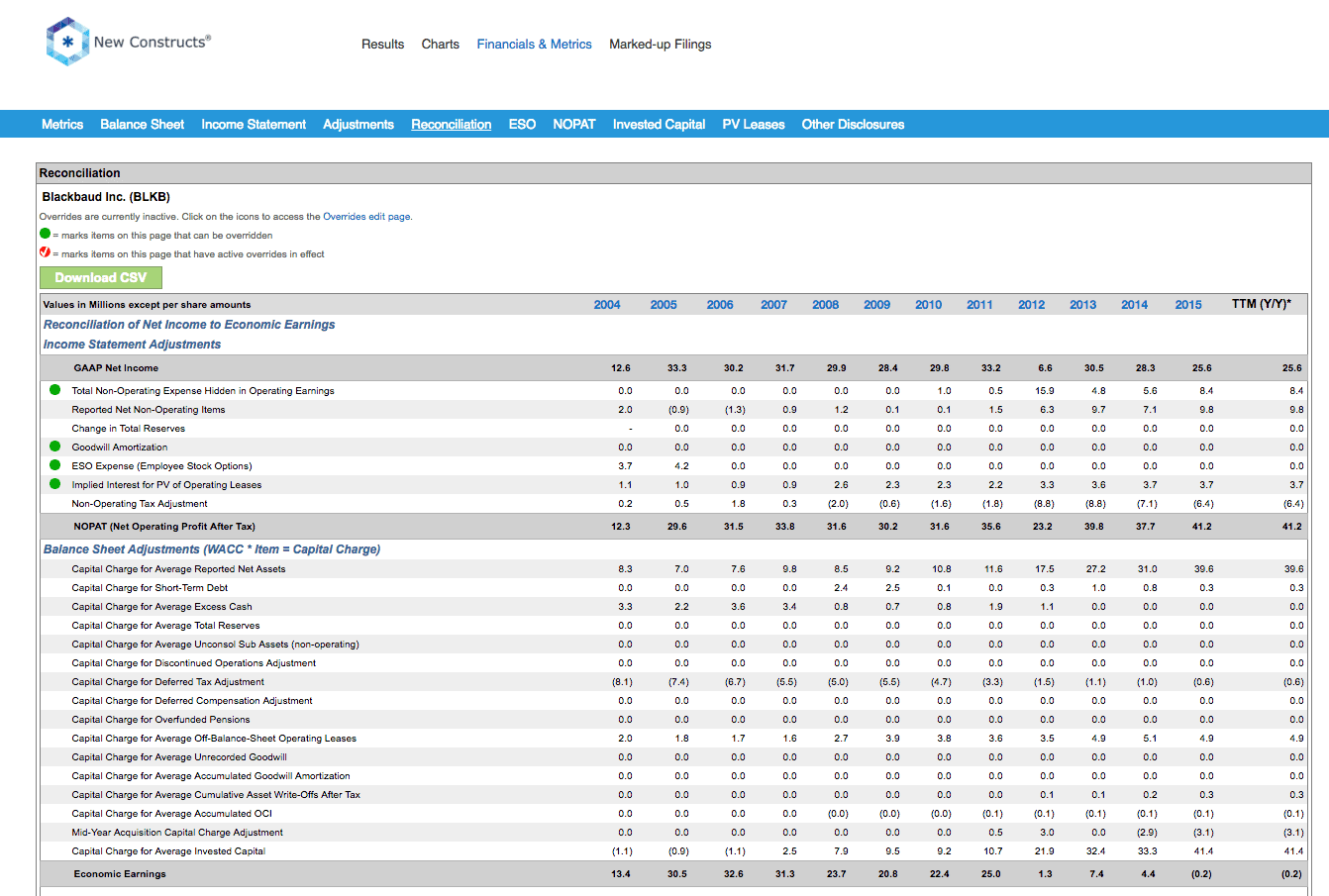Click the TTM (Y/Y)* column header
This screenshot has width=1329, height=896.
pyautogui.click(x=1262, y=304)
